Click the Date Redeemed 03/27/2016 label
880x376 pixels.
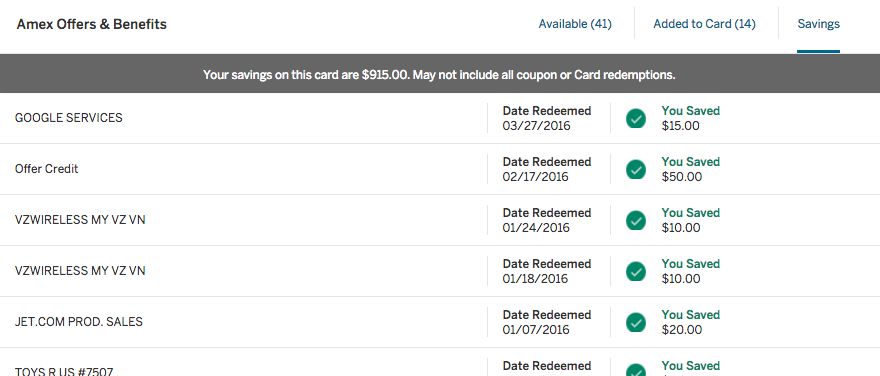coord(547,118)
